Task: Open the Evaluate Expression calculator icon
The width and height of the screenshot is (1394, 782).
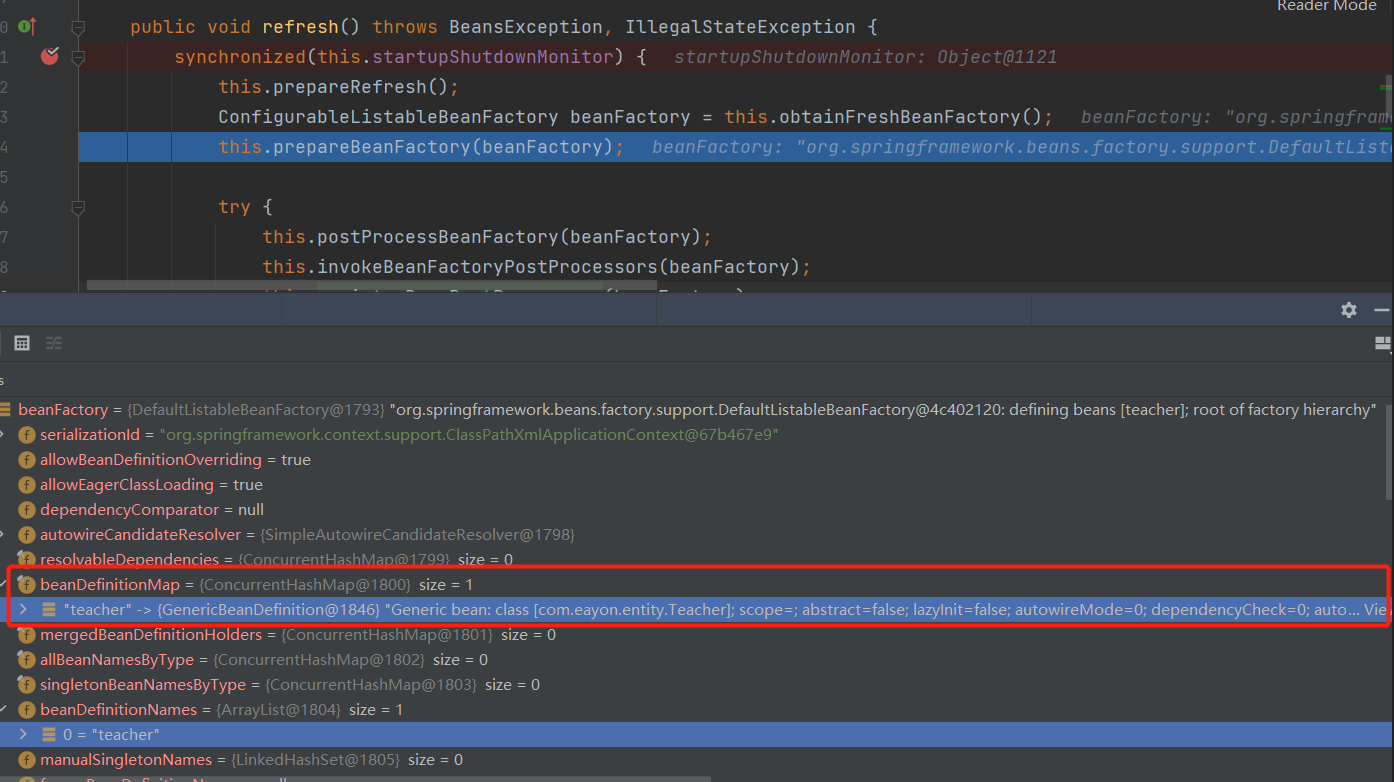Action: (x=22, y=343)
